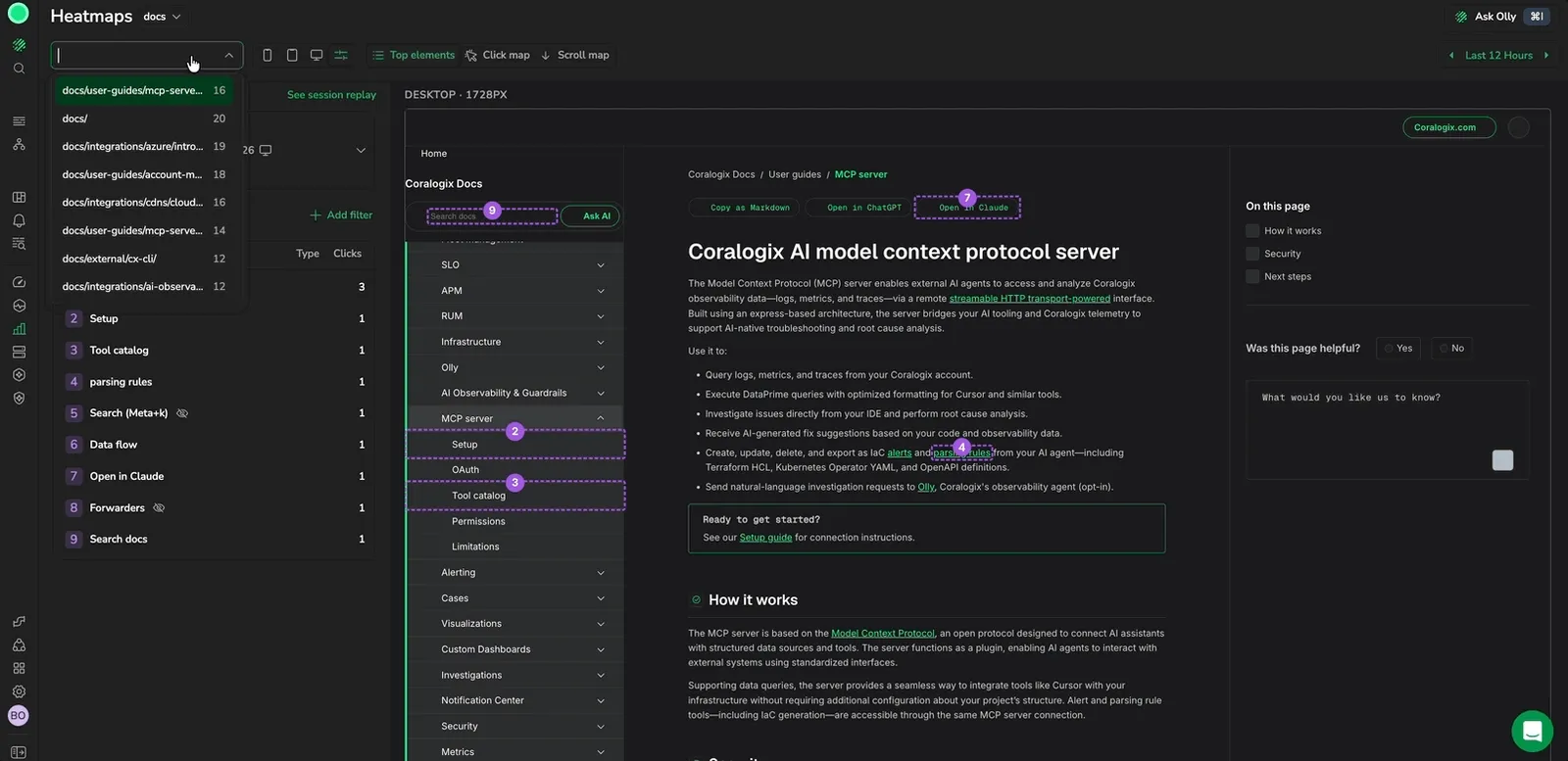
Task: Click the Ask AI button
Action: pos(590,216)
